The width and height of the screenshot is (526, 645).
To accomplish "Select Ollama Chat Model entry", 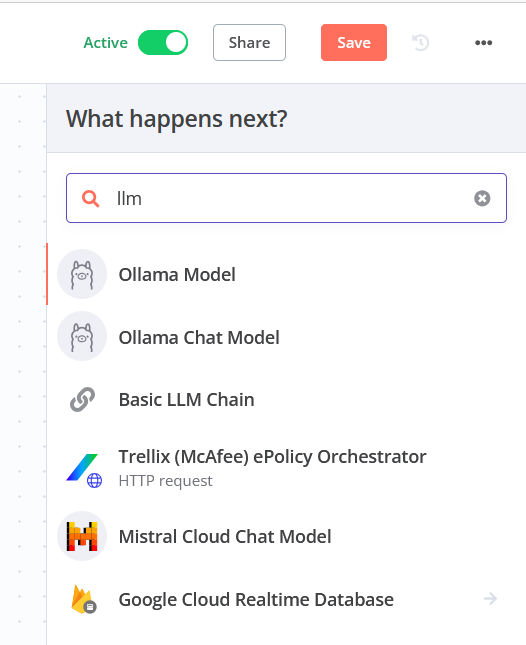I will (x=286, y=337).
